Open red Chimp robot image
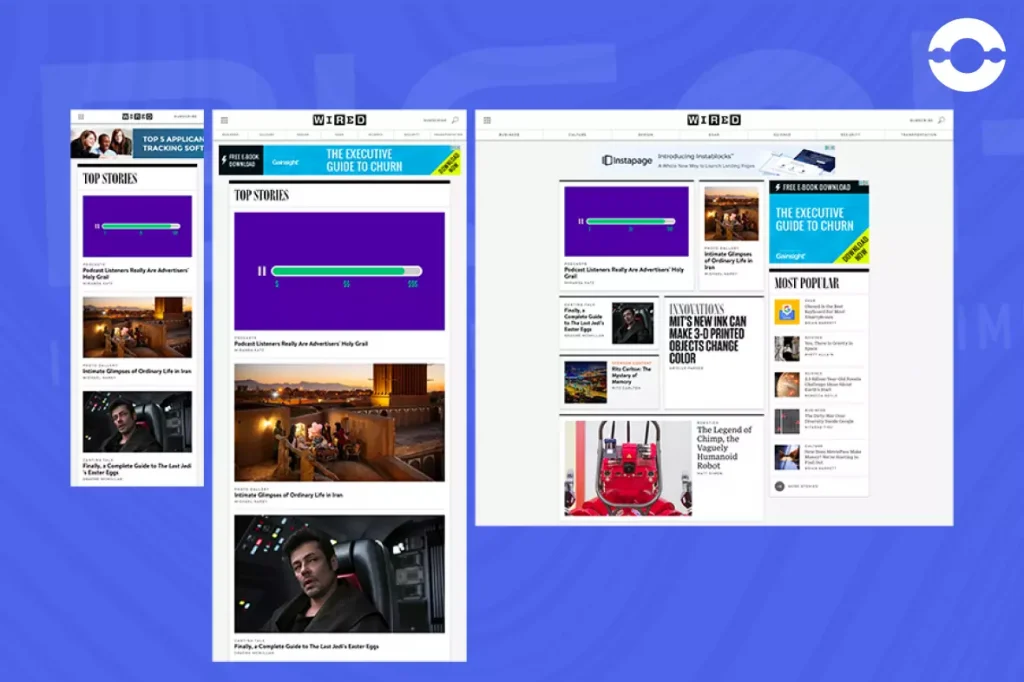1024x682 pixels. [x=628, y=468]
